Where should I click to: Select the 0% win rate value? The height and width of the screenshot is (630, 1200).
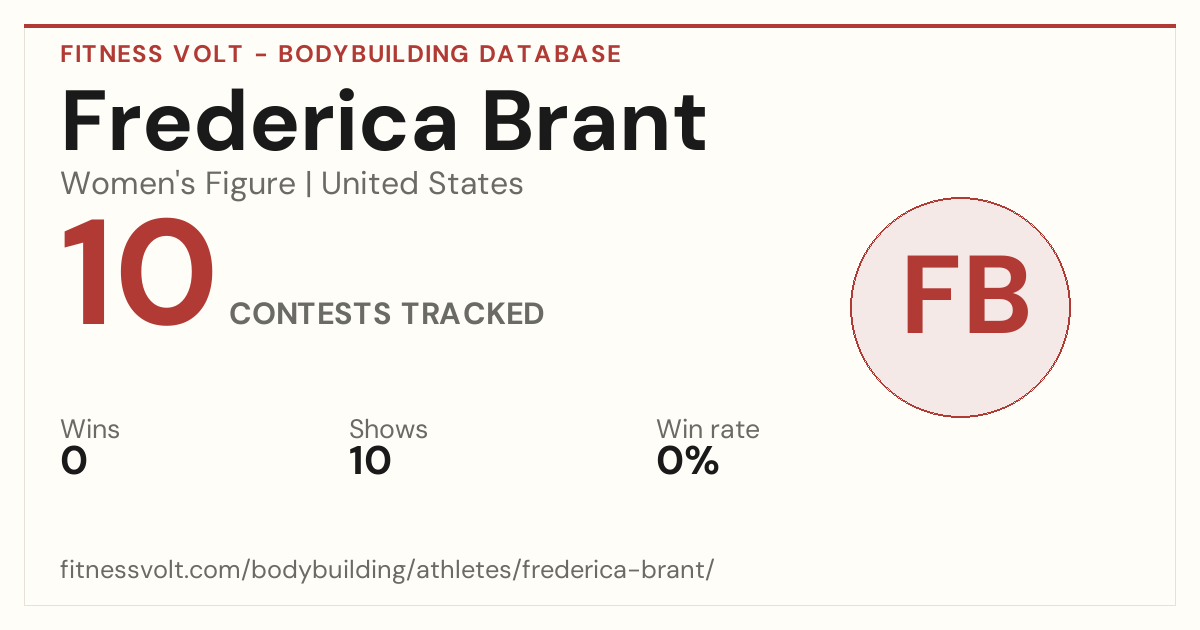[x=688, y=461]
